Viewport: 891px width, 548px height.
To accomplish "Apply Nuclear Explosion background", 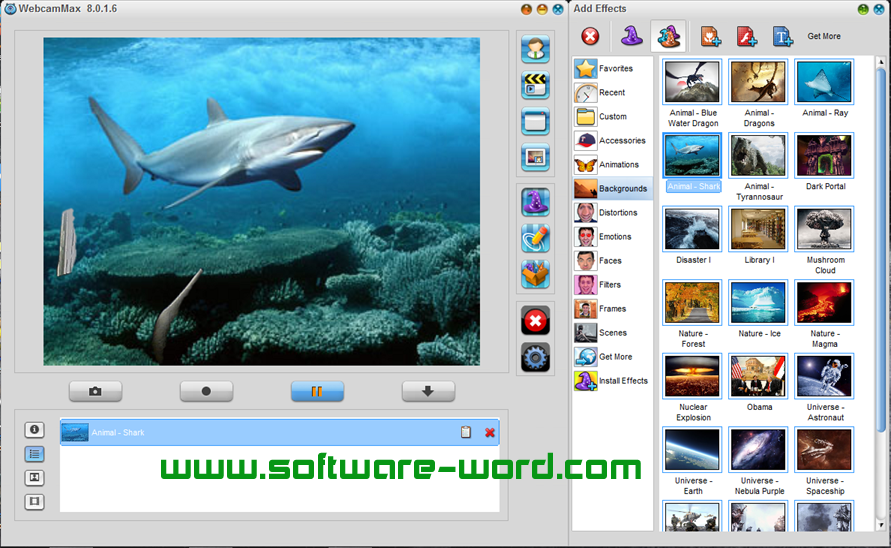I will point(692,376).
